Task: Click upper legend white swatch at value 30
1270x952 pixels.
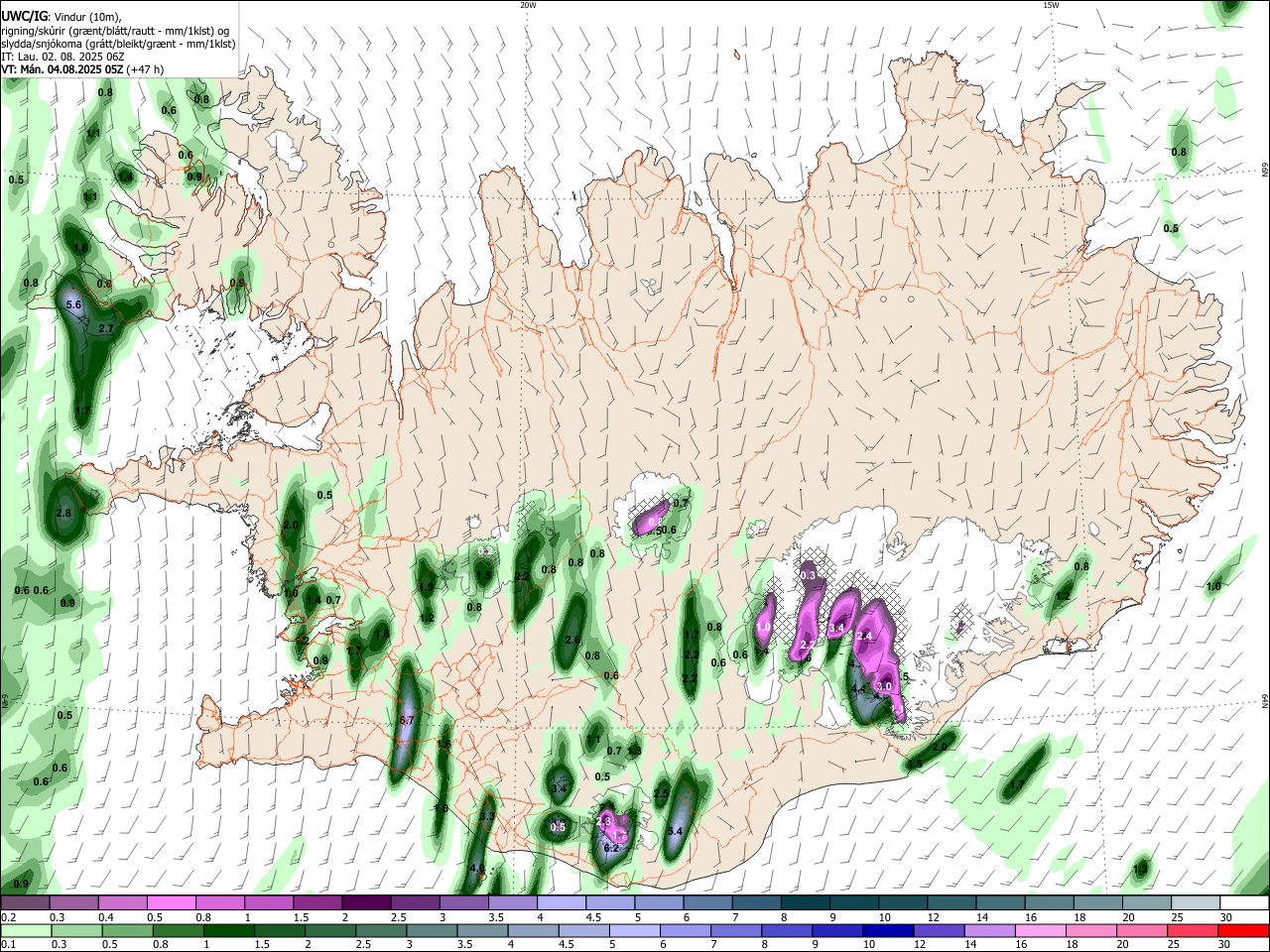Action: (1244, 903)
